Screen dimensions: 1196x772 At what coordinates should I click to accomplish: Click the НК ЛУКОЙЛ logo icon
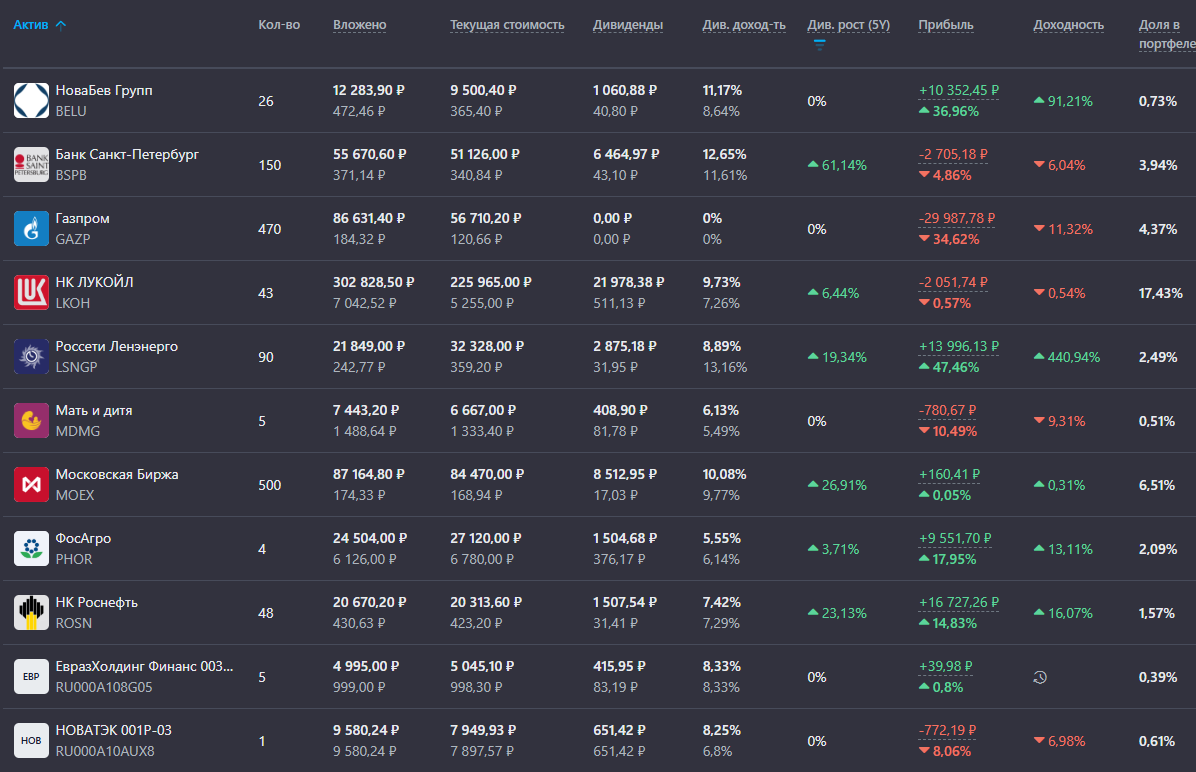31,293
